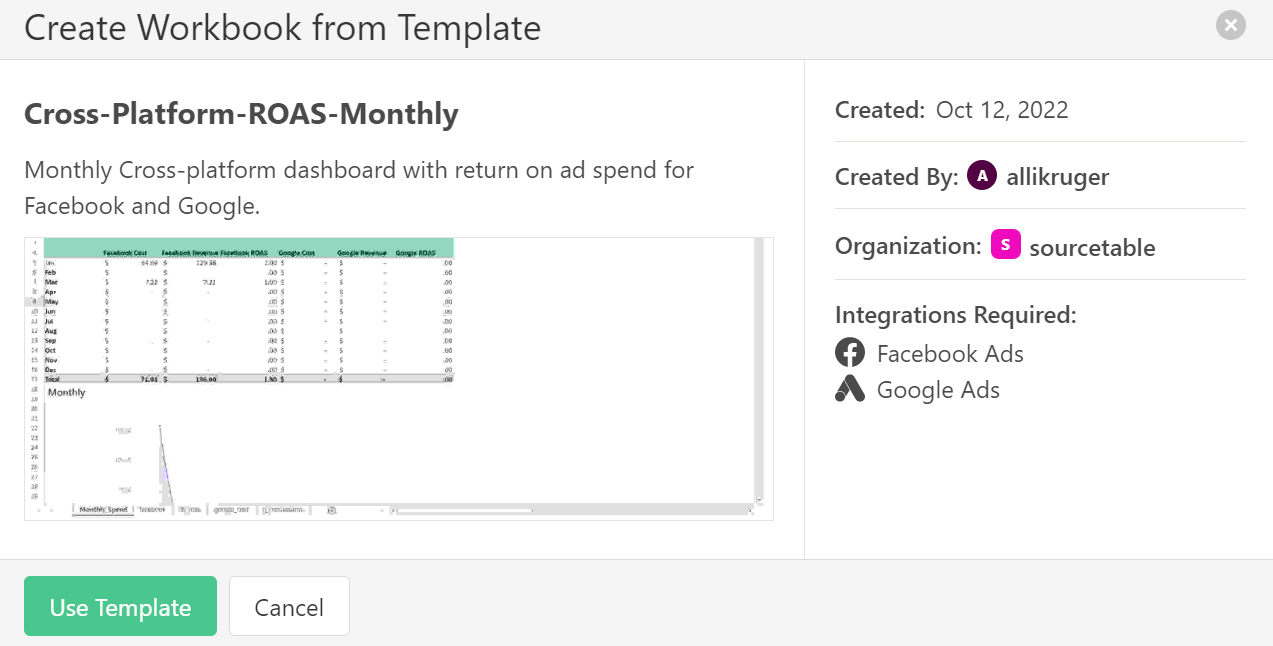Image resolution: width=1273 pixels, height=646 pixels.
Task: Click the Google Ads logo icon
Action: tap(850, 389)
